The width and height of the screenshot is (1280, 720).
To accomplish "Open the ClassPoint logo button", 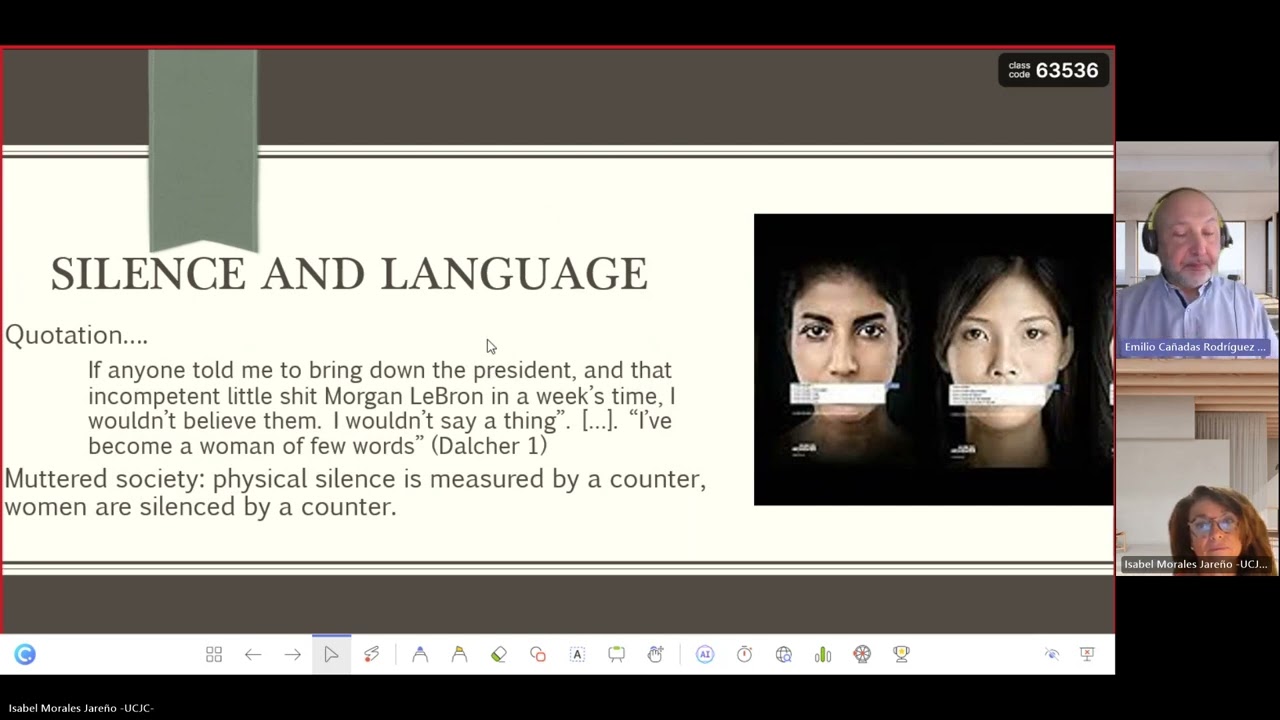I will pyautogui.click(x=25, y=654).
